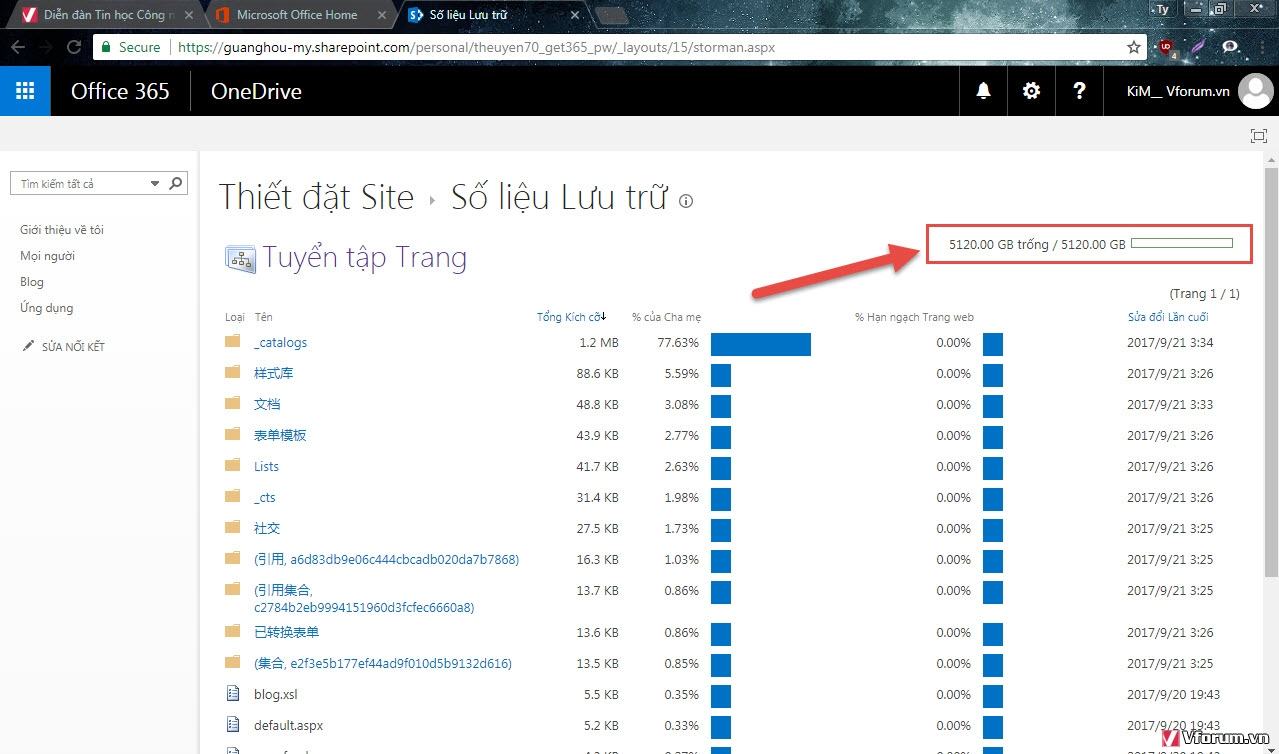Screen dimensions: 1279x754
Task: Expand the search scope dropdown arrow
Action: tap(155, 184)
